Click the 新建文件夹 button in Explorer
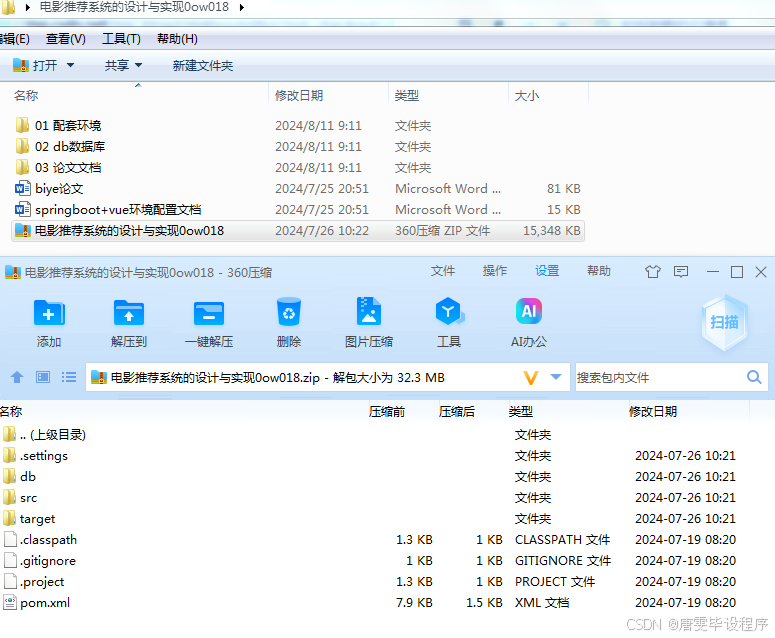Image resolution: width=775 pixels, height=638 pixels. point(203,65)
